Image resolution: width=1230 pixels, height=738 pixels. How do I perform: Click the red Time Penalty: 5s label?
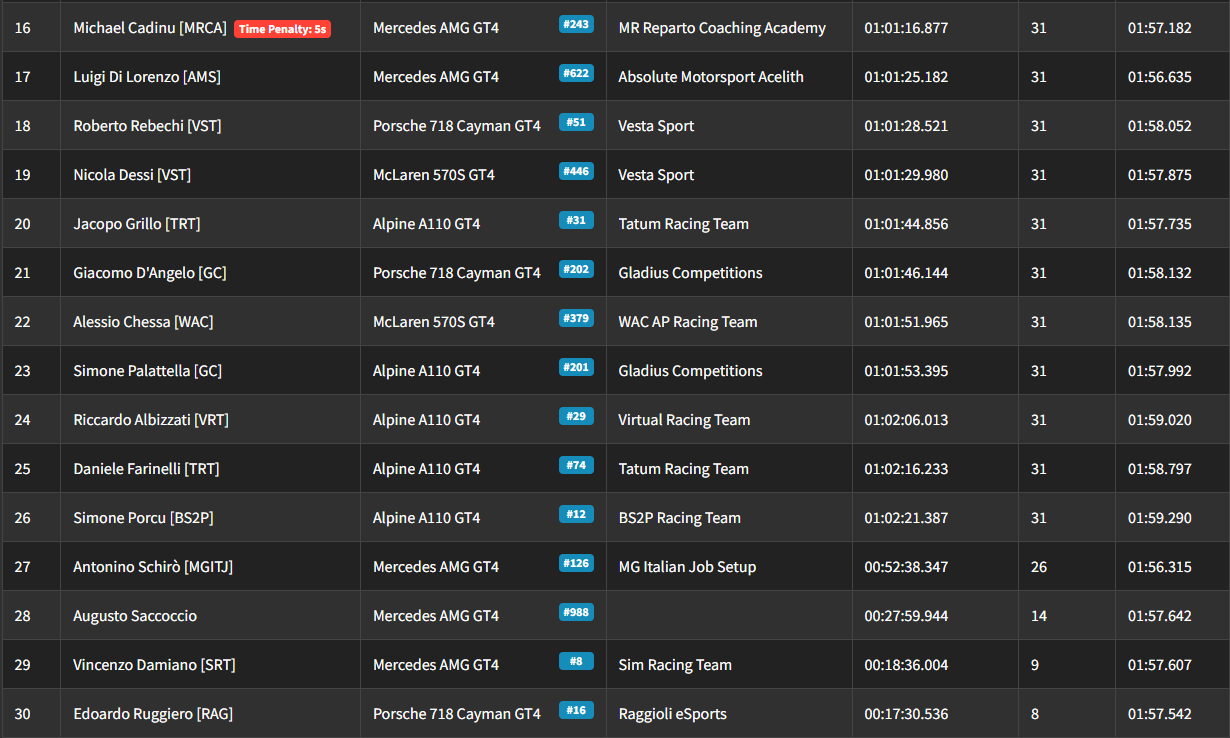pyautogui.click(x=282, y=29)
